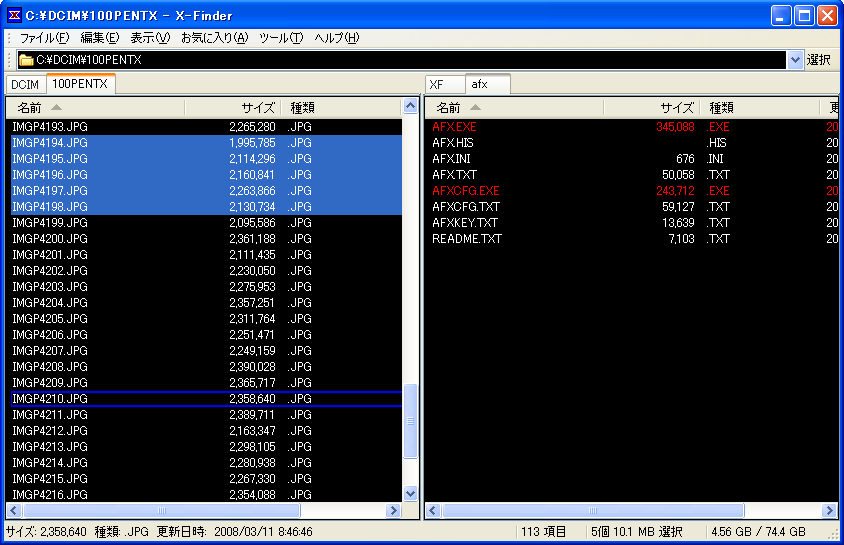Click the 選択 button next to address bar
The width and height of the screenshot is (844, 545).
pos(819,60)
